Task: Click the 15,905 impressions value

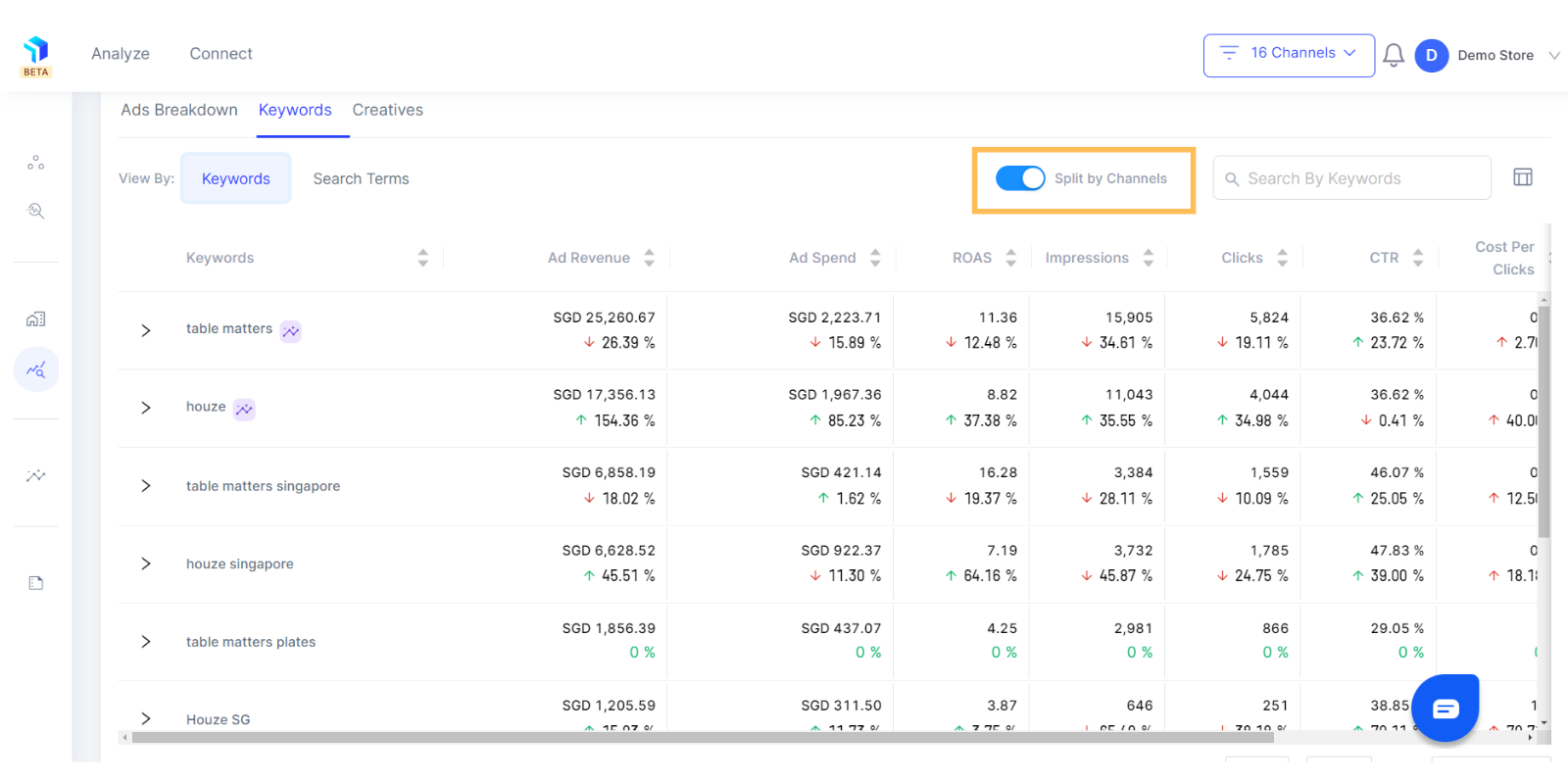Action: tap(1129, 318)
